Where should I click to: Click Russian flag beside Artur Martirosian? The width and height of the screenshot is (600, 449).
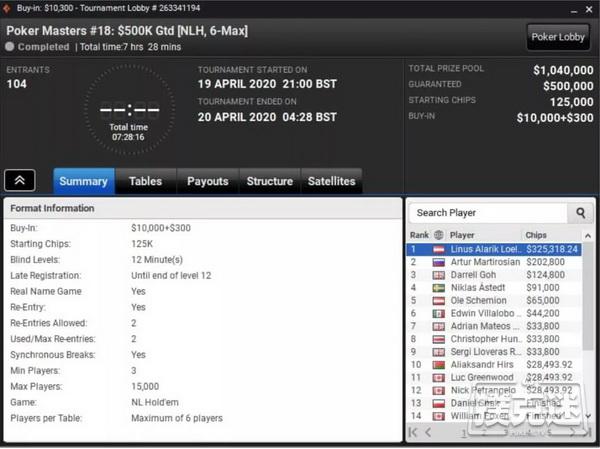[x=439, y=262]
